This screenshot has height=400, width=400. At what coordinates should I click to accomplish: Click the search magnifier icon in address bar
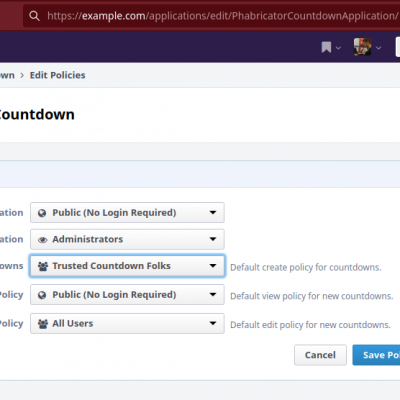point(34,16)
